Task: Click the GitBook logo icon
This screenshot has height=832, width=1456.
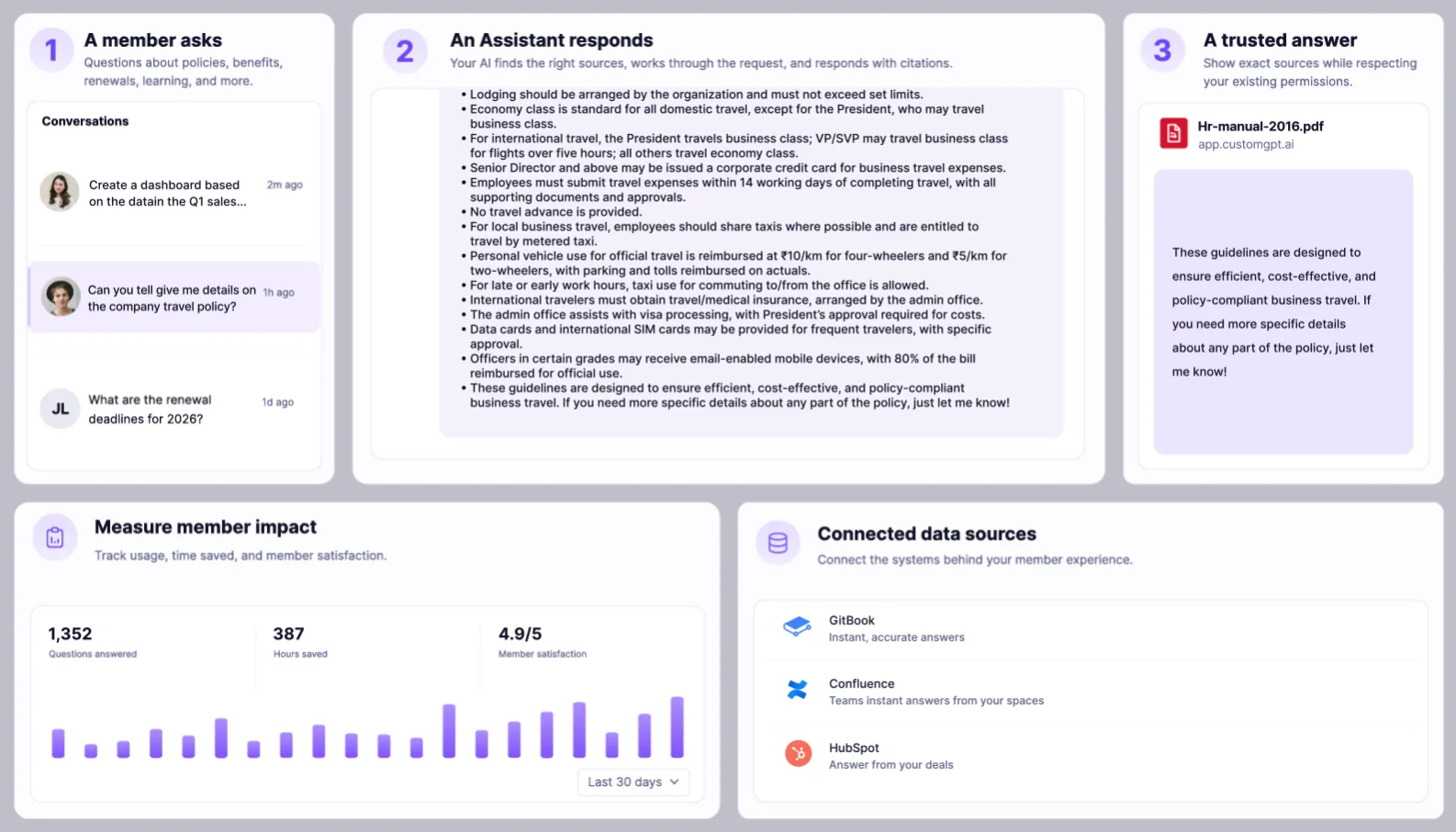Action: (797, 626)
